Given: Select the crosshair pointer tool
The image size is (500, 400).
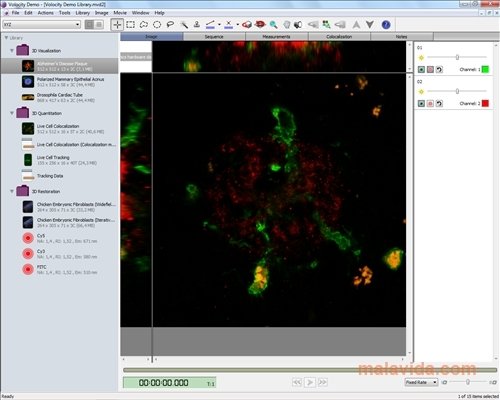Looking at the screenshot, I should click(117, 25).
